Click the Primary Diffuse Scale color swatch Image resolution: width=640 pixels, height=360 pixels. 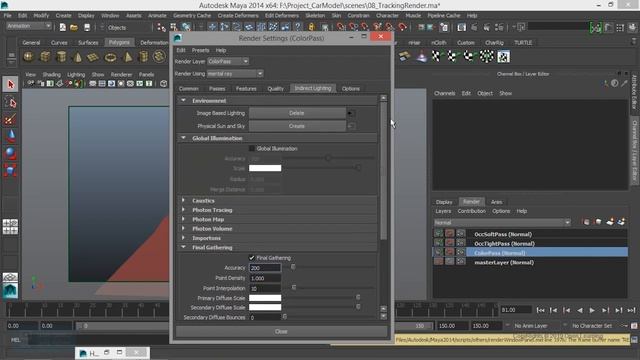point(265,298)
